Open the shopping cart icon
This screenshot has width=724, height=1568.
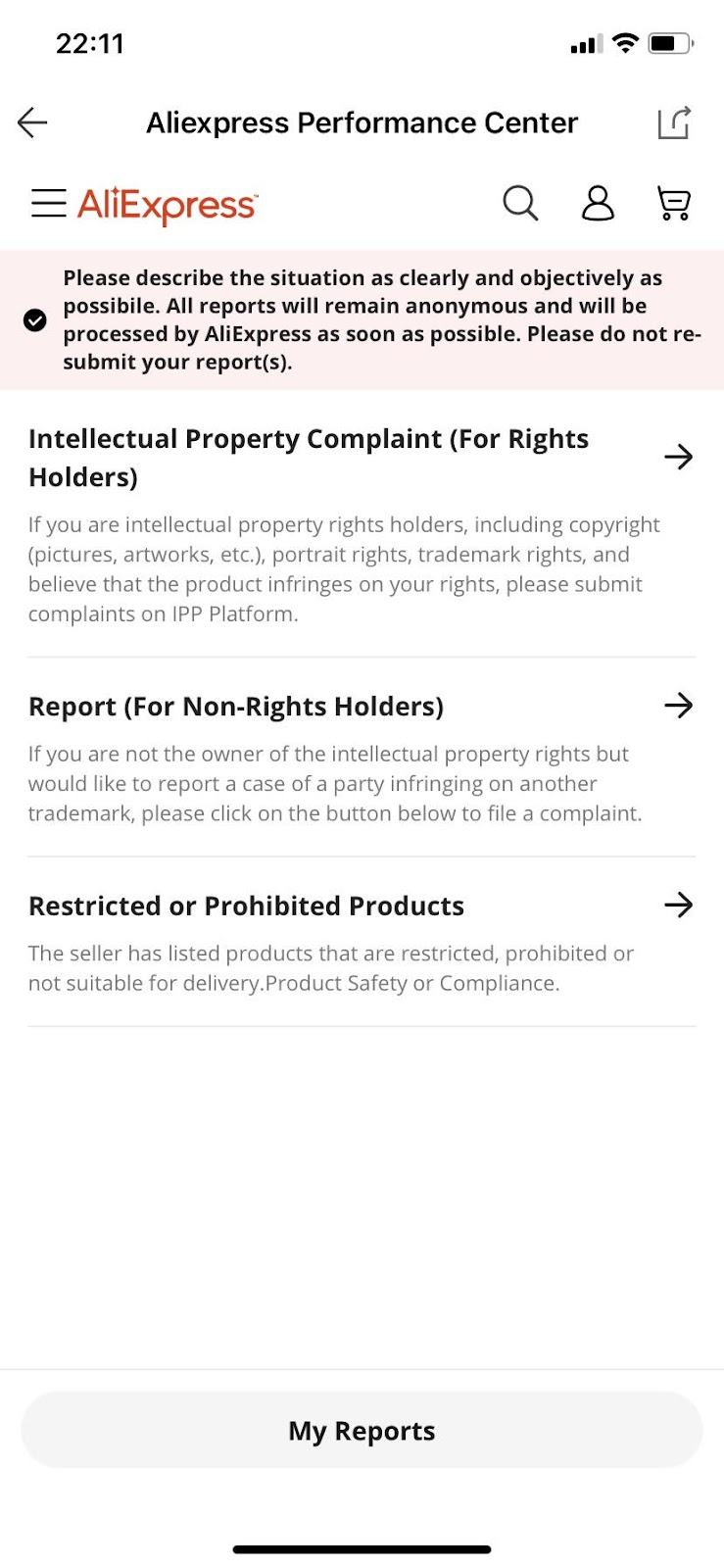pyautogui.click(x=674, y=203)
